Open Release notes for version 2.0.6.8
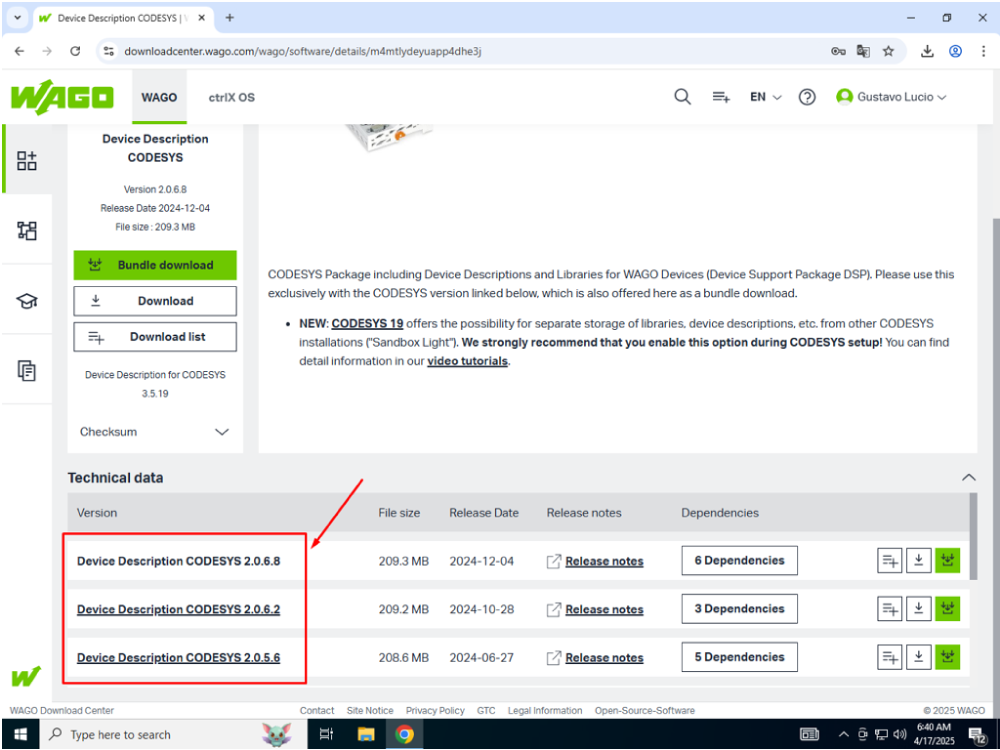The height and width of the screenshot is (750, 1000). 604,561
